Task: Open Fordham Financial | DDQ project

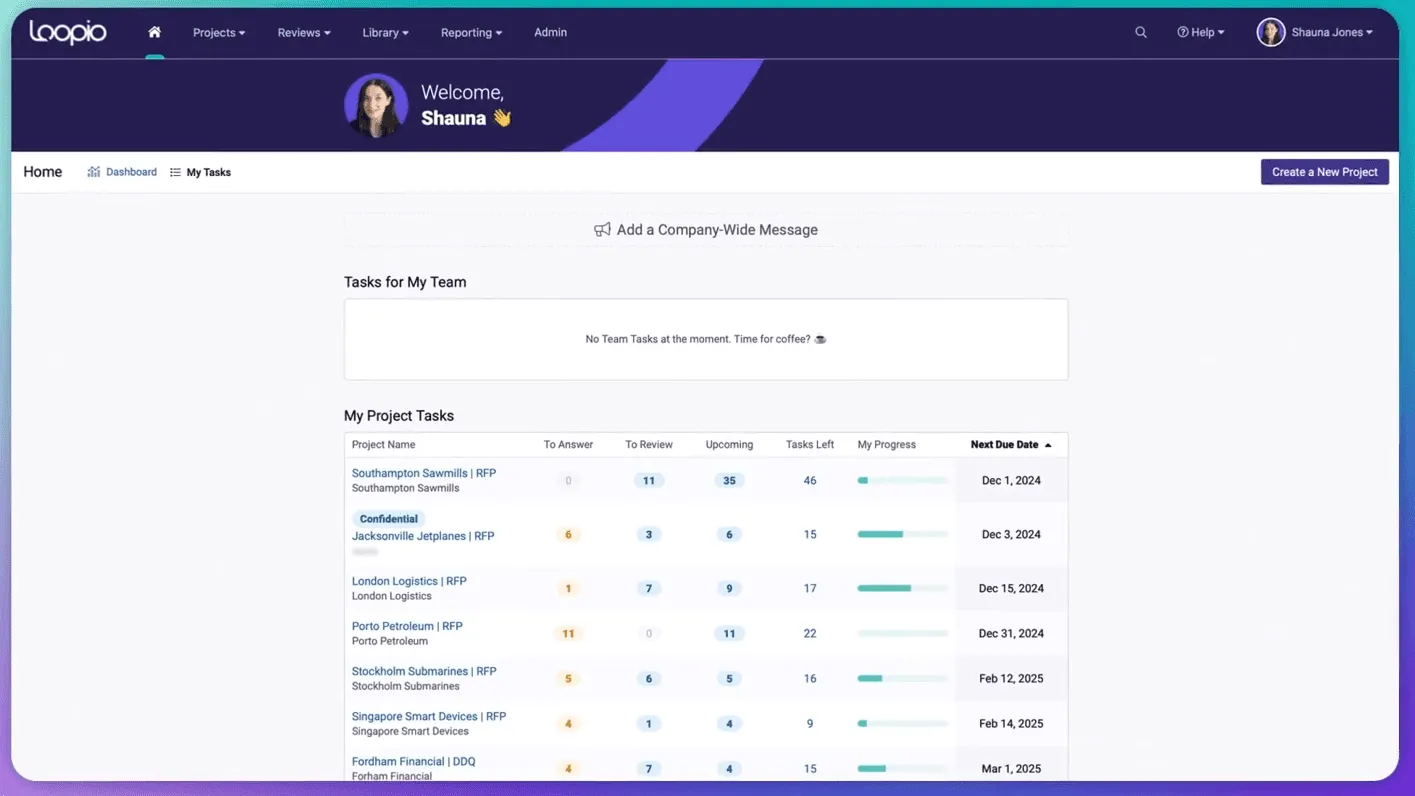Action: click(x=414, y=761)
